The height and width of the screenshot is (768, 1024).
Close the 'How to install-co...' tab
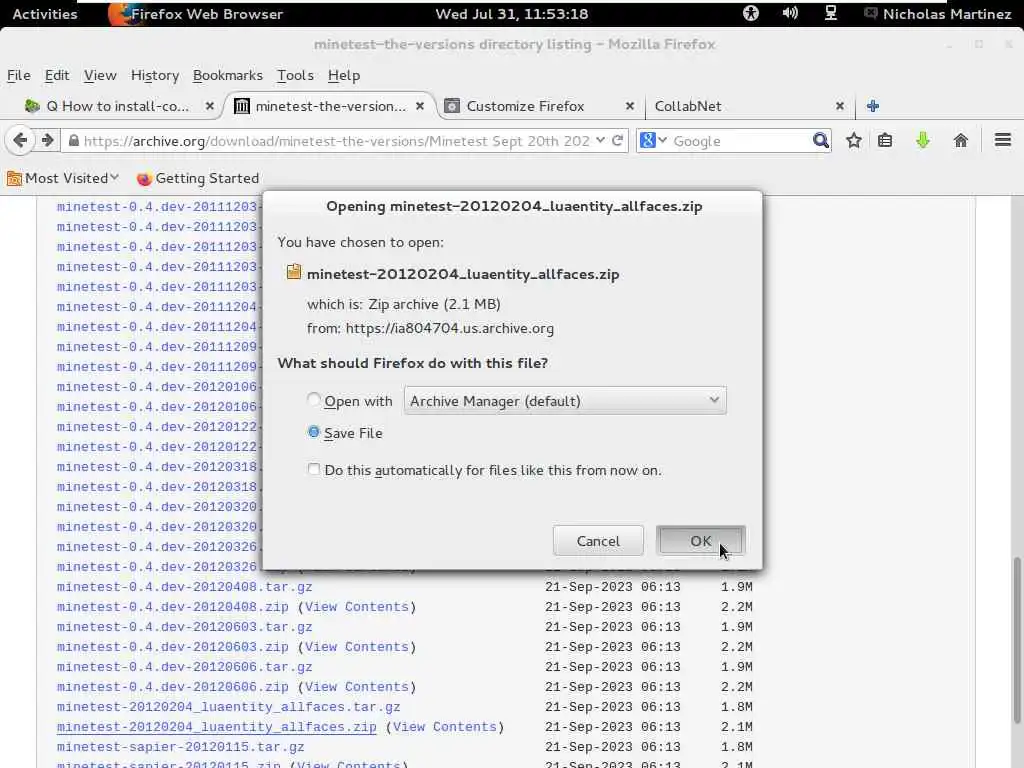tap(210, 106)
